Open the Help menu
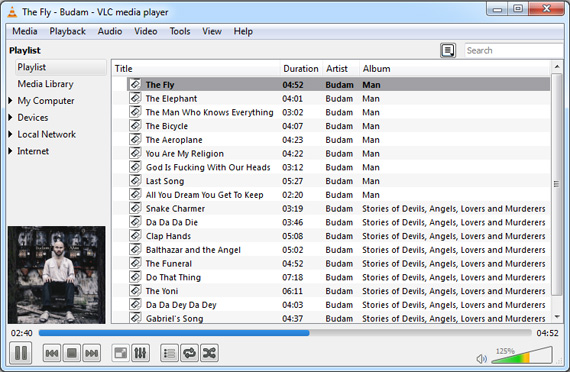Screen dimensions: 570x372 tap(243, 31)
